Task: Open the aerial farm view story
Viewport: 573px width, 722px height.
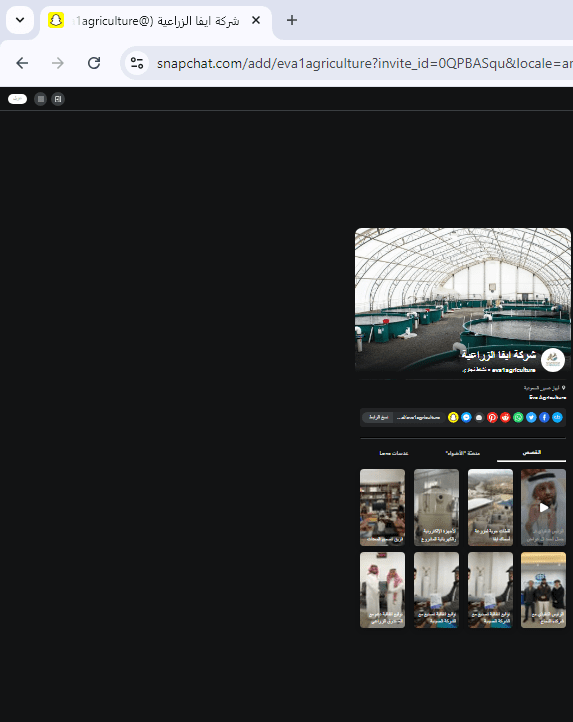Action: click(x=490, y=507)
